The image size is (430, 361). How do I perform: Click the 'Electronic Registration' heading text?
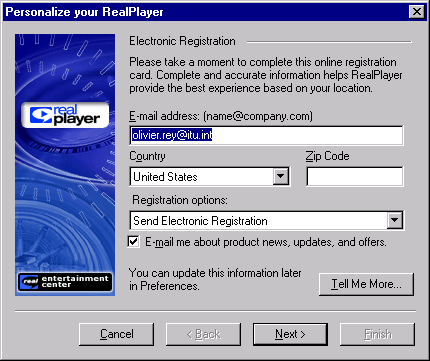(182, 41)
